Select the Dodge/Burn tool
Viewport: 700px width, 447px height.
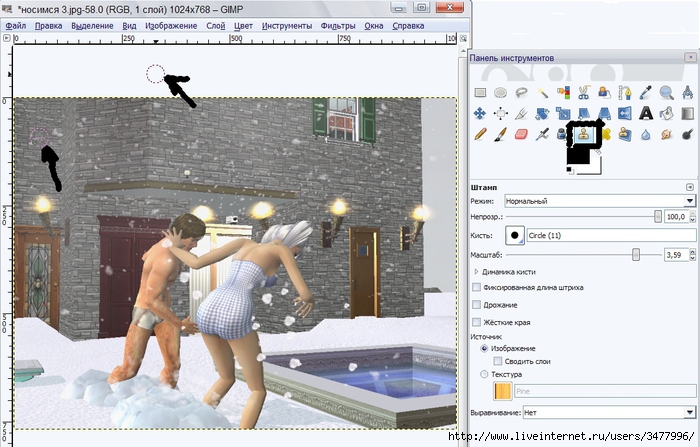click(688, 134)
